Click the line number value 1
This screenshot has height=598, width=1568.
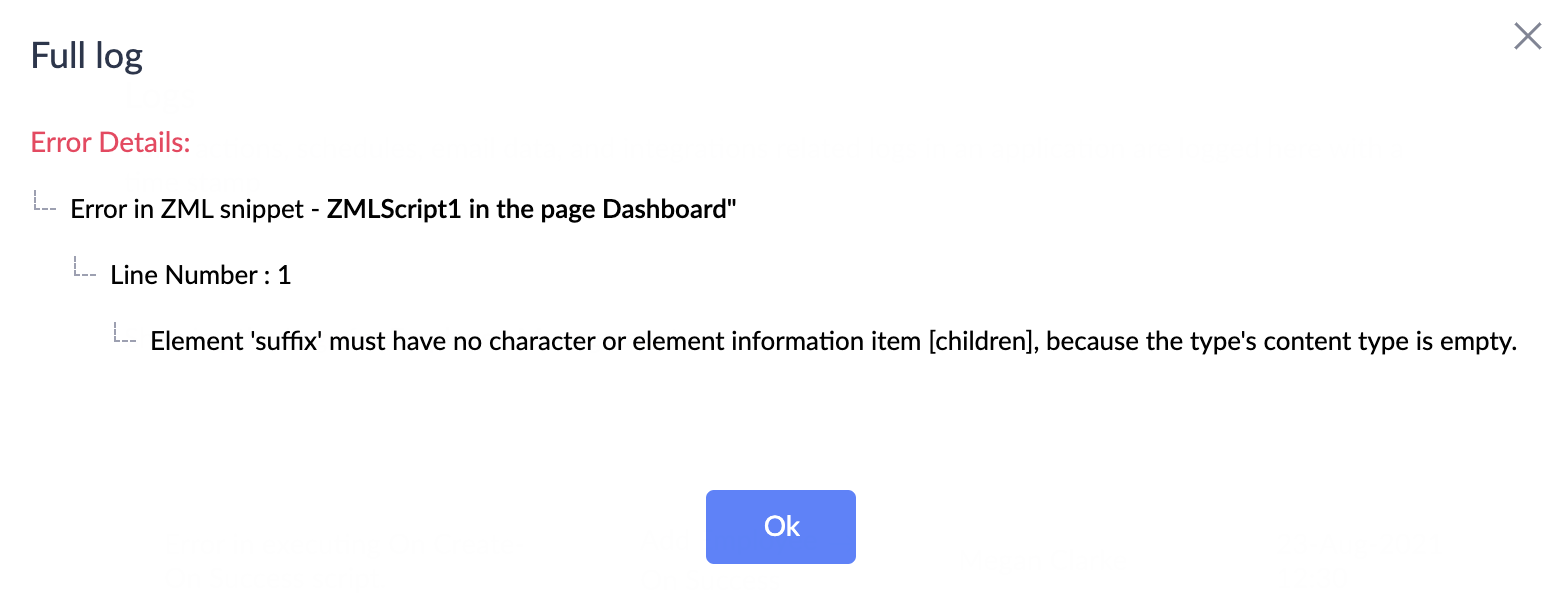pos(285,276)
